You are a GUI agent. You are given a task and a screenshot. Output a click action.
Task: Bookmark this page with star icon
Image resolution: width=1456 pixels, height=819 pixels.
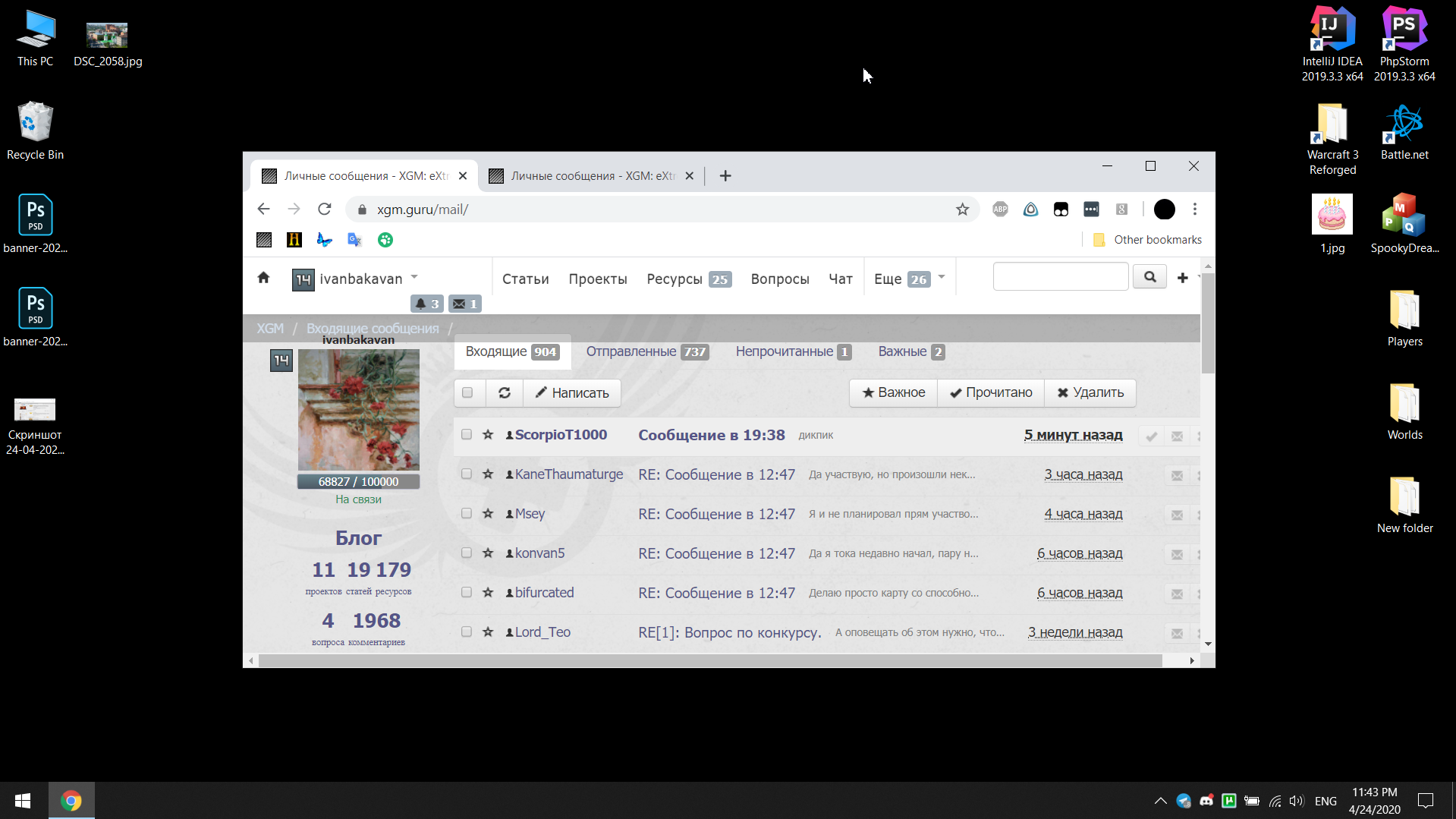[962, 209]
